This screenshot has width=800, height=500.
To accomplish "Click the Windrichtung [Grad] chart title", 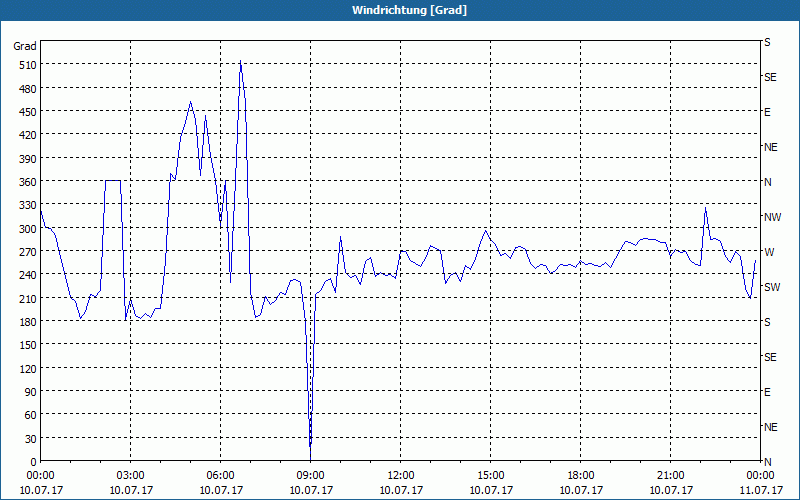I will pyautogui.click(x=409, y=10).
